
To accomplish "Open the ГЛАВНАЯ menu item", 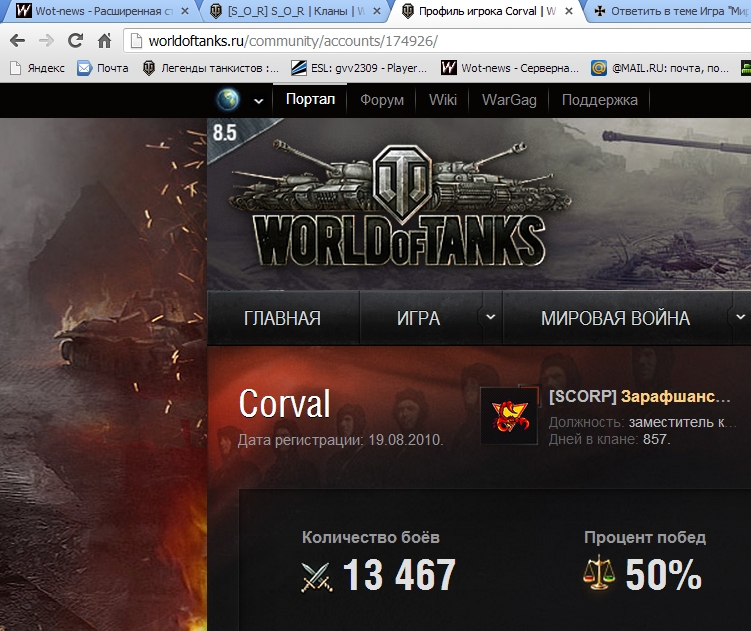I will (283, 318).
